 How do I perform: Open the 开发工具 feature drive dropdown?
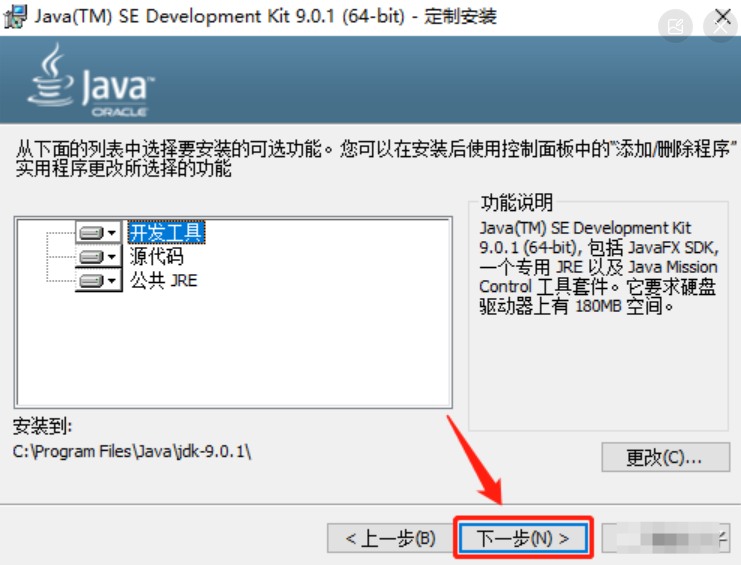coord(98,232)
